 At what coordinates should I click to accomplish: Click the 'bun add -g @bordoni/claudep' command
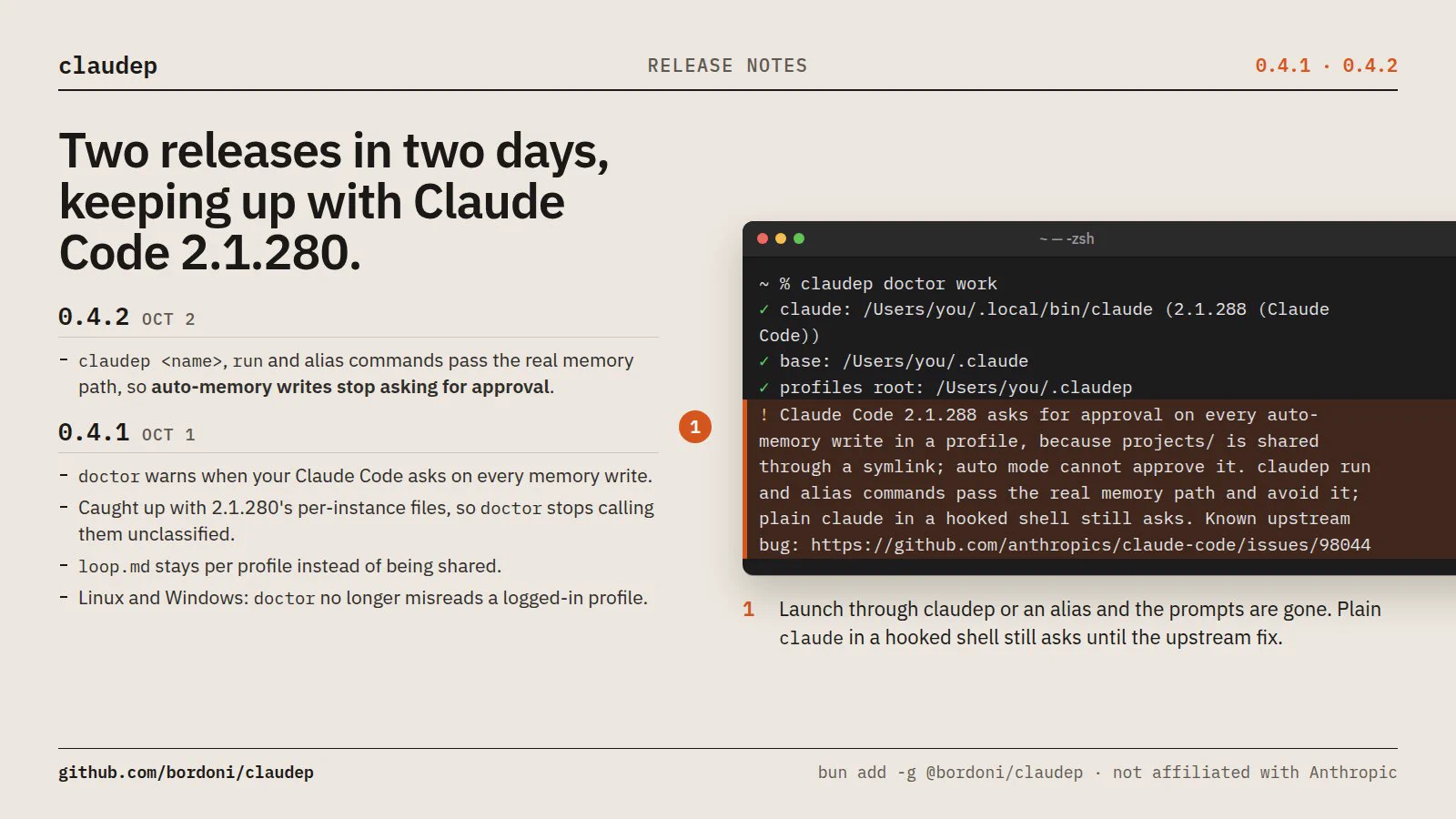point(950,773)
